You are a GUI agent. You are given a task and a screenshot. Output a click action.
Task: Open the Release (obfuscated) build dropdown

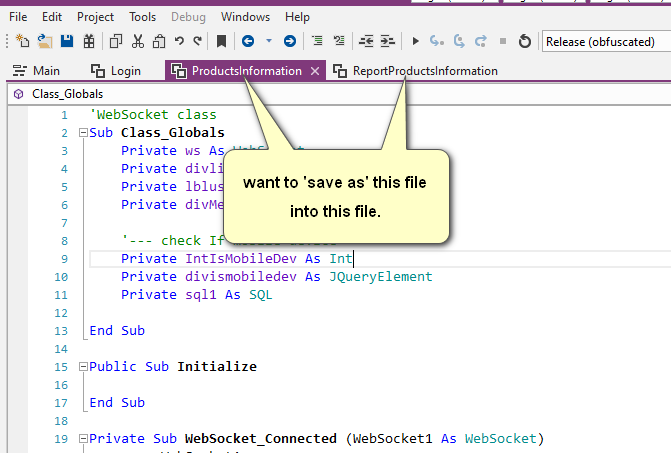(x=606, y=41)
